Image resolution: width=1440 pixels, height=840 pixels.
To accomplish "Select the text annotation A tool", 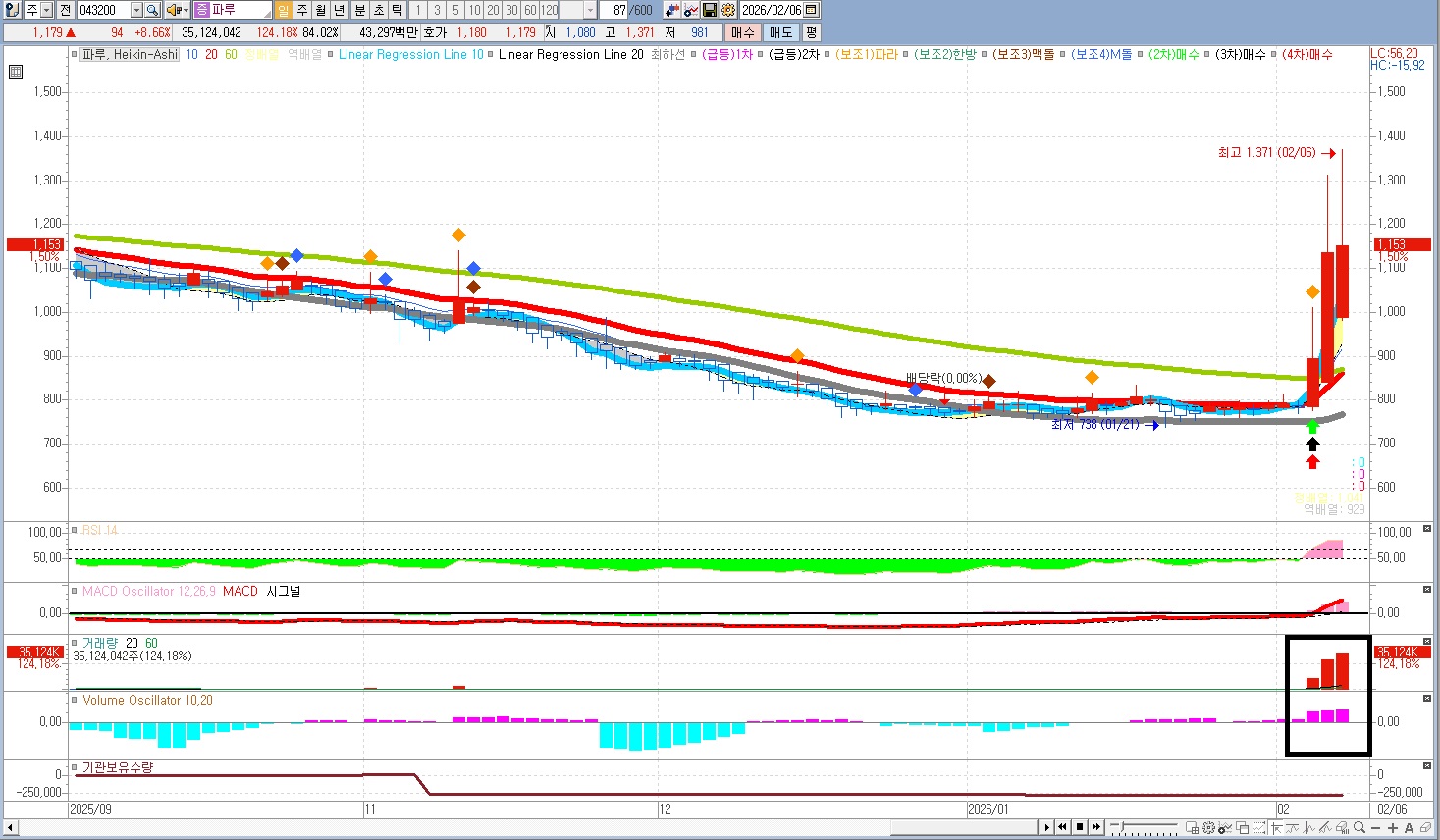I will pos(1409,827).
